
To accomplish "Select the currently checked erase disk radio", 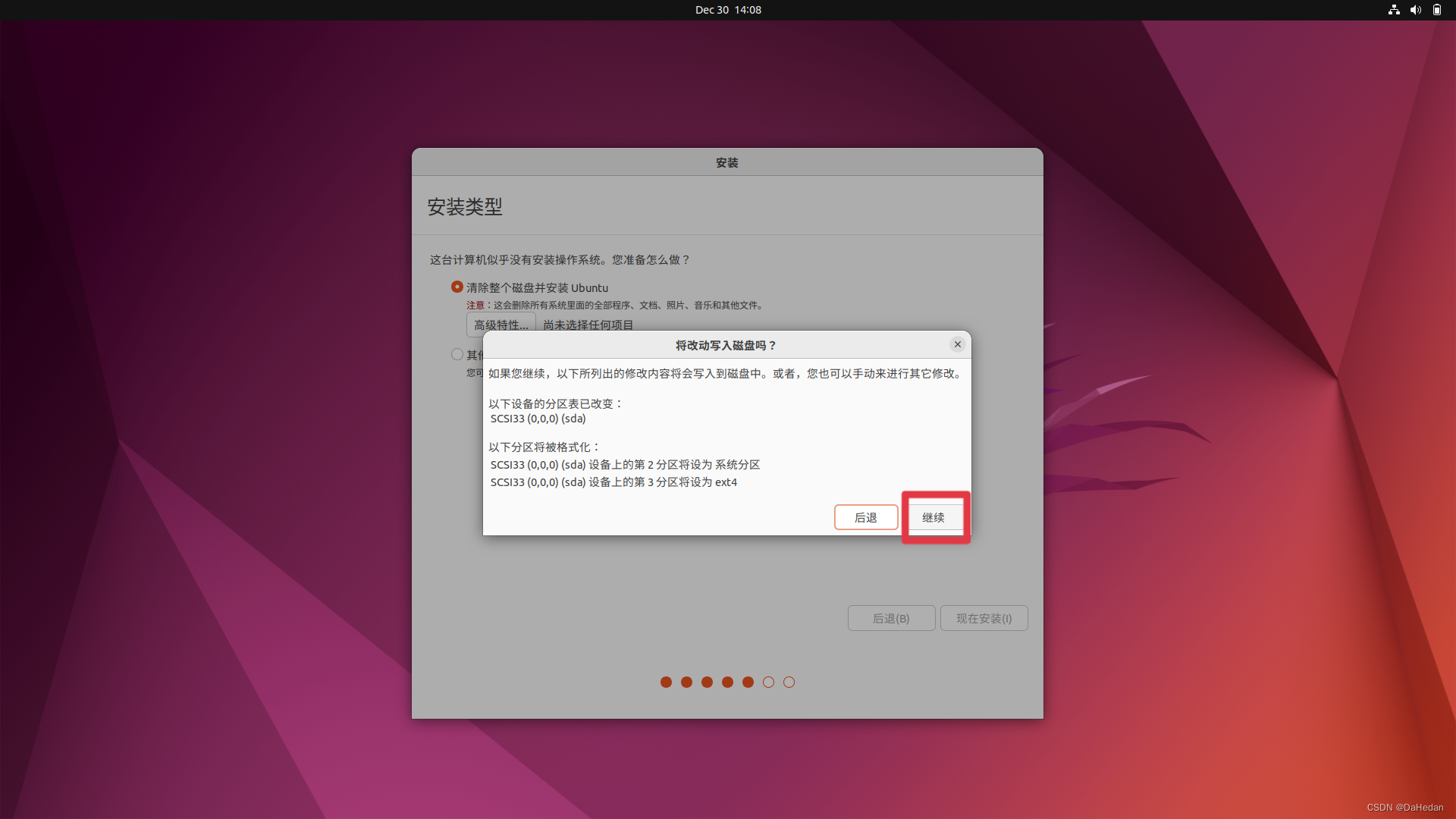I will (x=457, y=287).
